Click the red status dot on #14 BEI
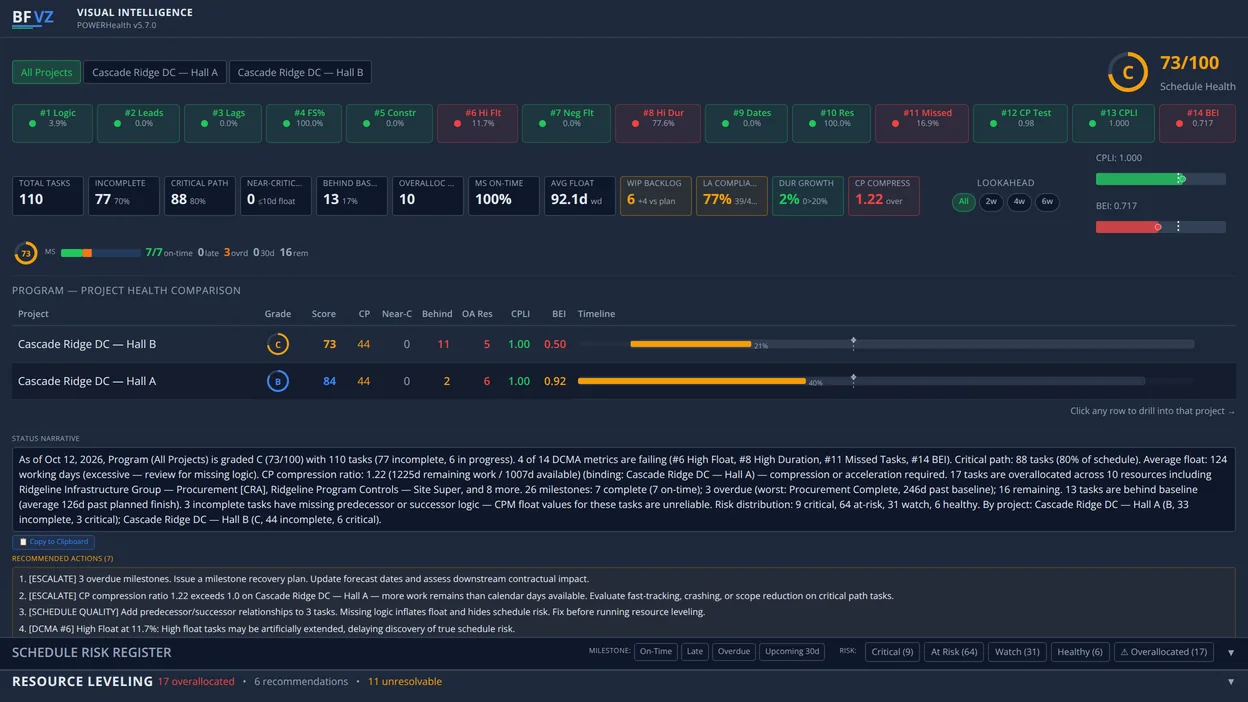Image resolution: width=1248 pixels, height=702 pixels. click(x=1178, y=124)
